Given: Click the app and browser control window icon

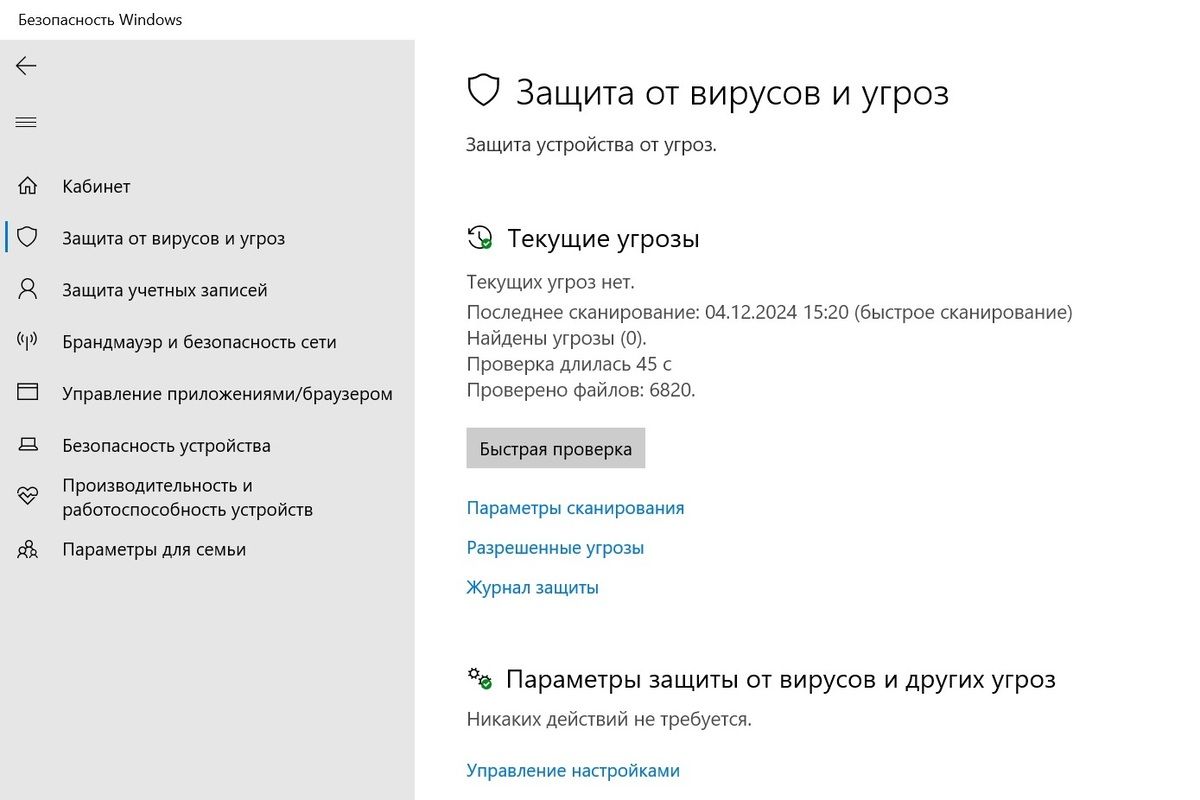Looking at the screenshot, I should 28,394.
